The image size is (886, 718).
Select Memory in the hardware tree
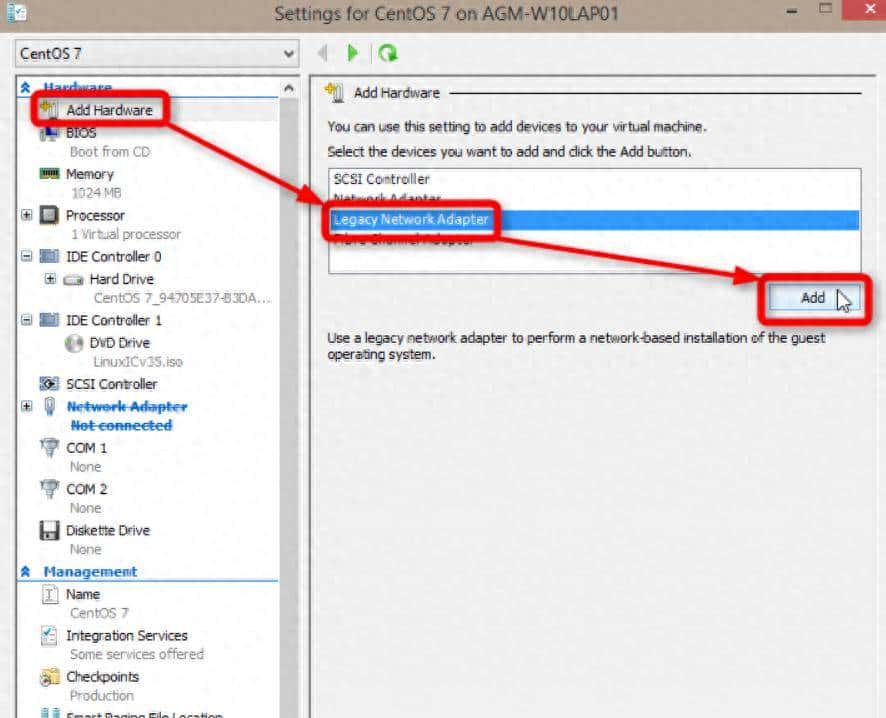coord(90,174)
